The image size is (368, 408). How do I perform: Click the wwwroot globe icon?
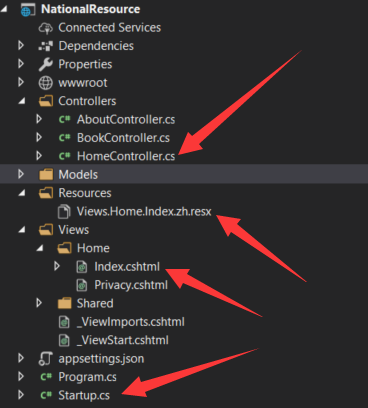pos(46,83)
